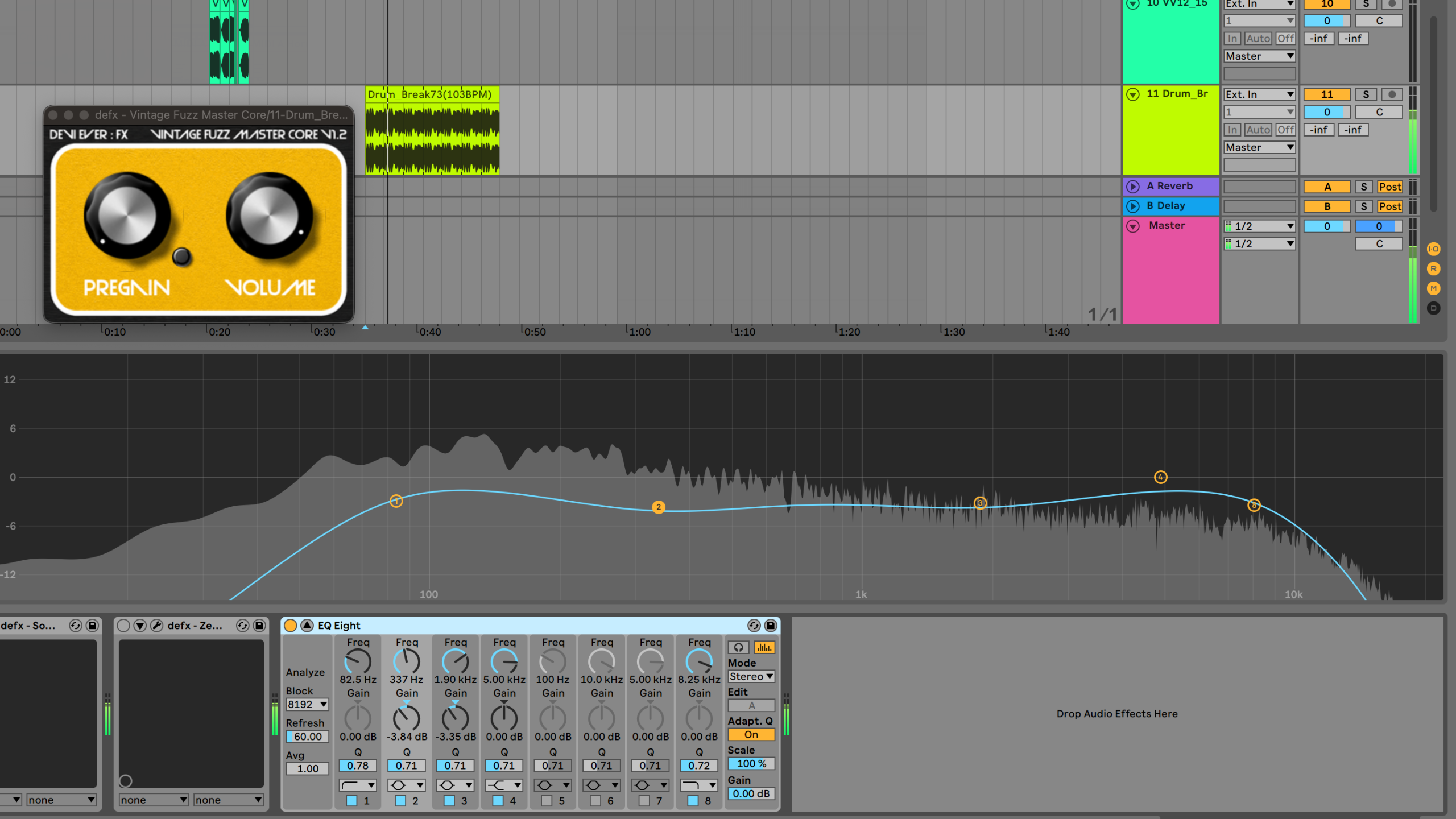Open the analyzer Block size dropdown 8192
This screenshot has width=1456, height=819.
coord(307,704)
